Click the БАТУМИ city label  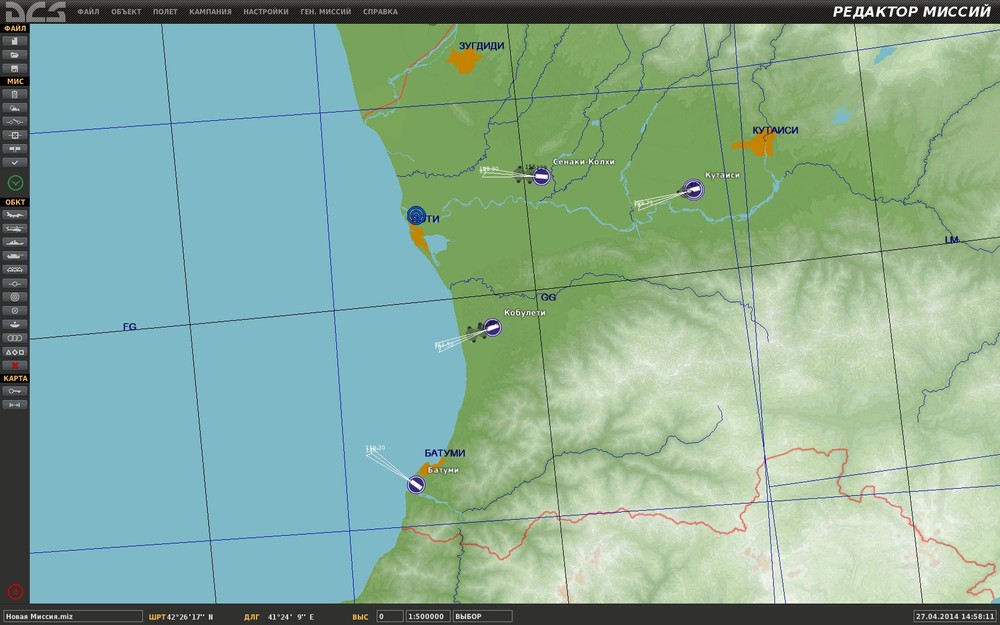pyautogui.click(x=445, y=453)
